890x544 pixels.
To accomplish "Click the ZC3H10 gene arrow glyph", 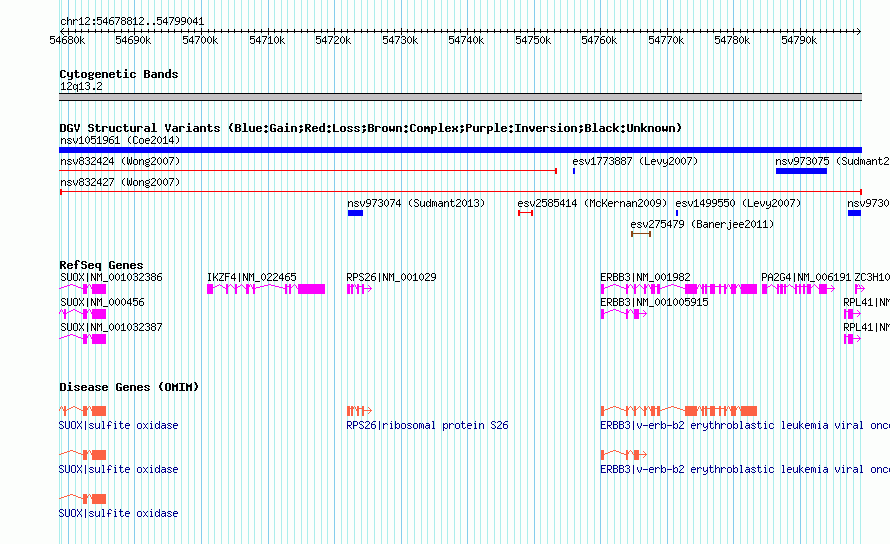I will [x=859, y=289].
